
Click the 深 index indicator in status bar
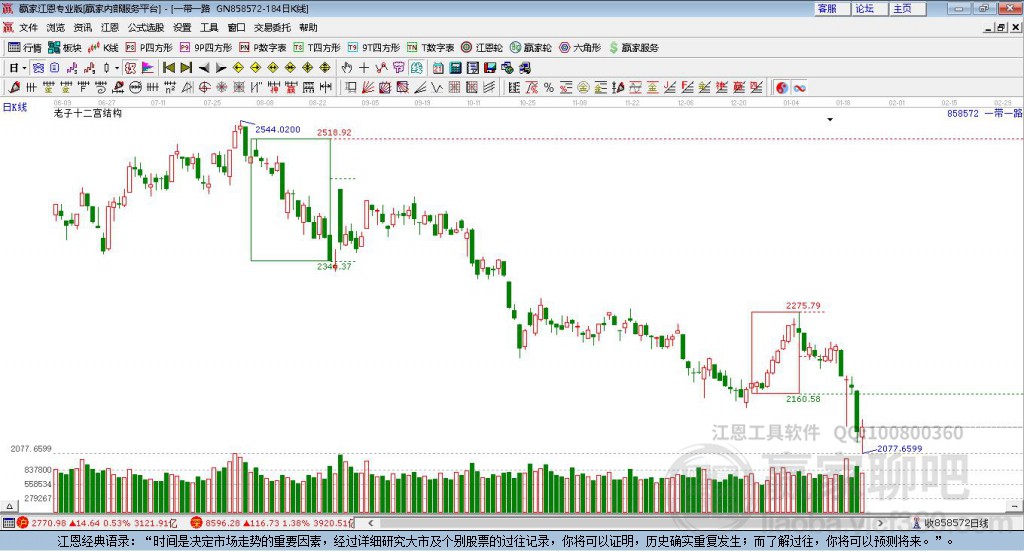click(x=197, y=523)
